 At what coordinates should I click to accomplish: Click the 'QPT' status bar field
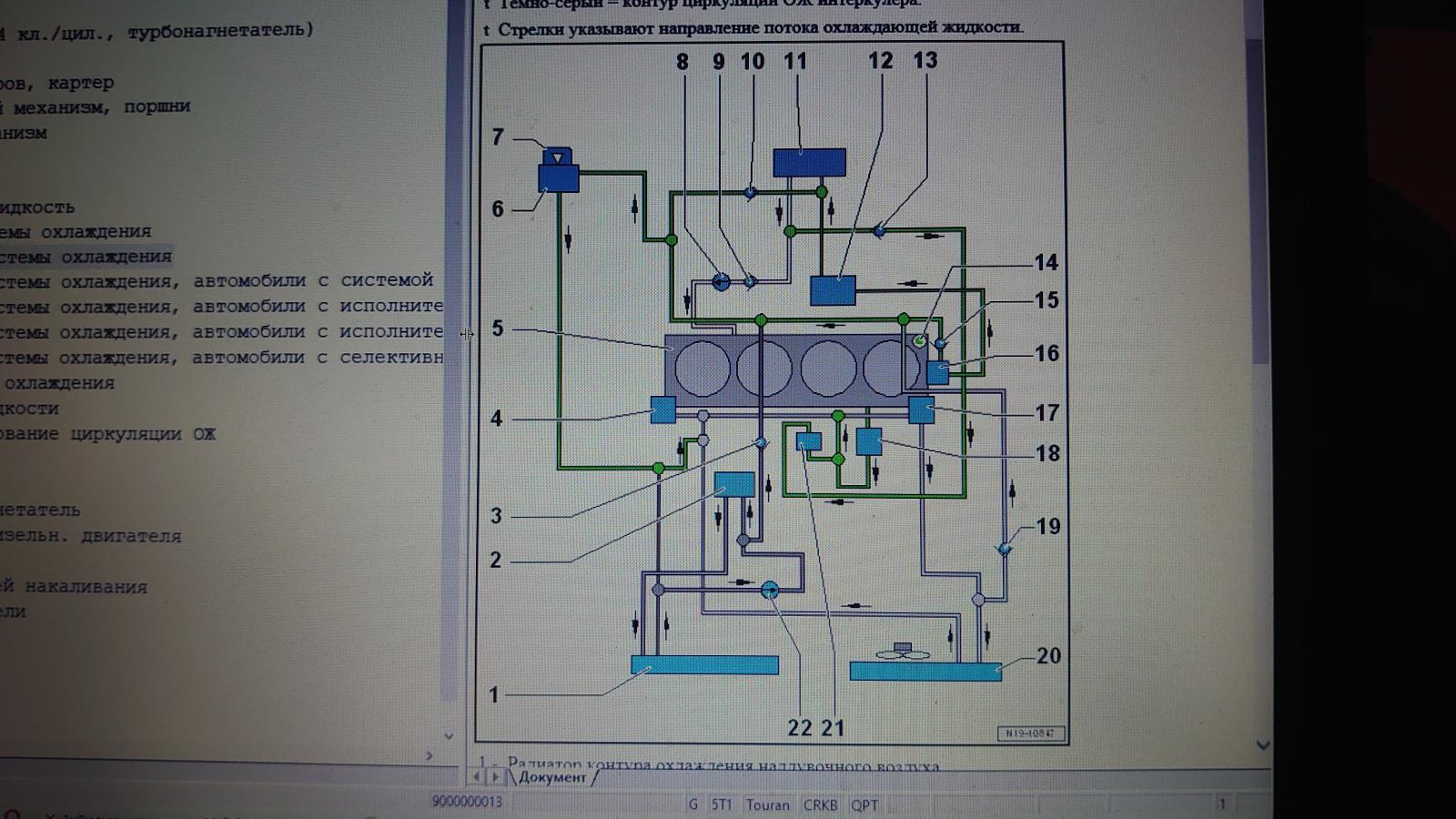(864, 804)
